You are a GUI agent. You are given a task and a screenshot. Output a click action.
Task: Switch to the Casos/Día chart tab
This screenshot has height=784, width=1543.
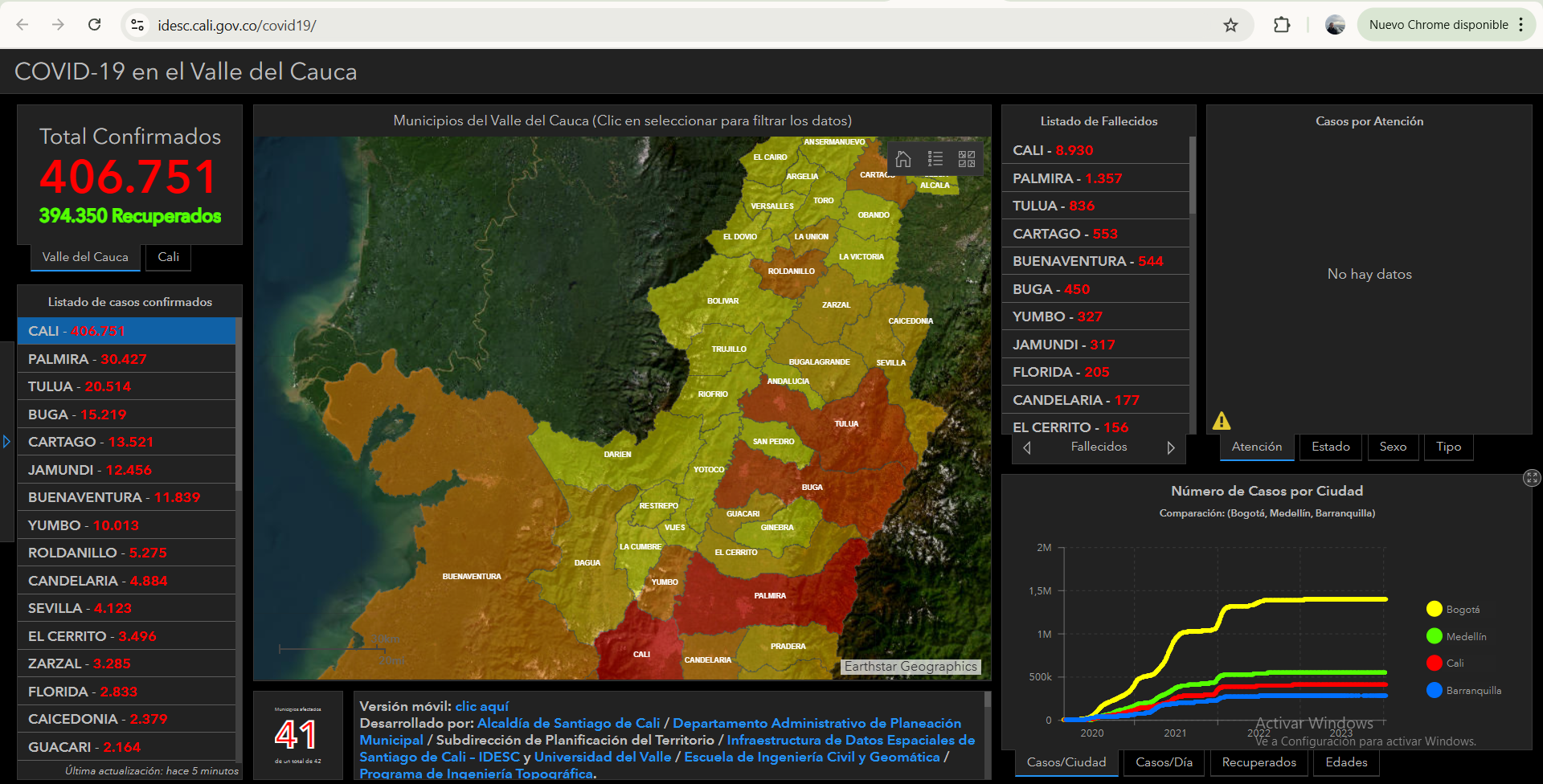(x=1164, y=762)
